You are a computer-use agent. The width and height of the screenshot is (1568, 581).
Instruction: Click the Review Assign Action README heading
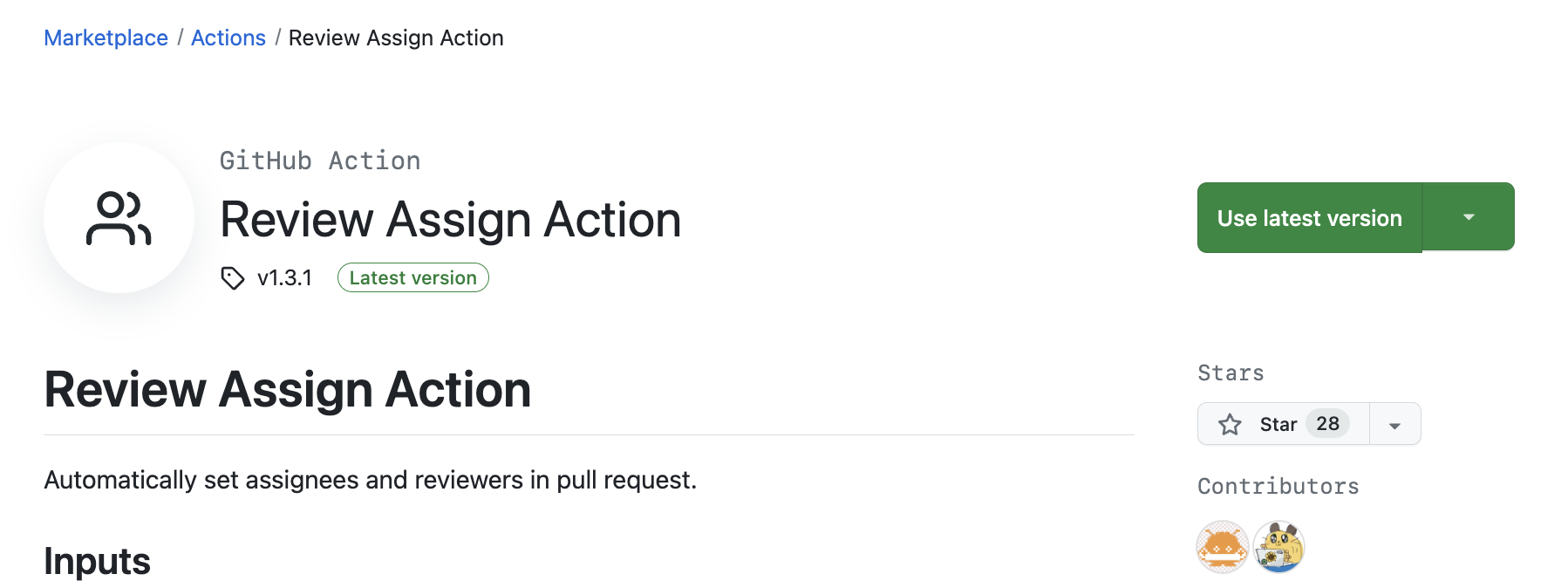tap(288, 389)
